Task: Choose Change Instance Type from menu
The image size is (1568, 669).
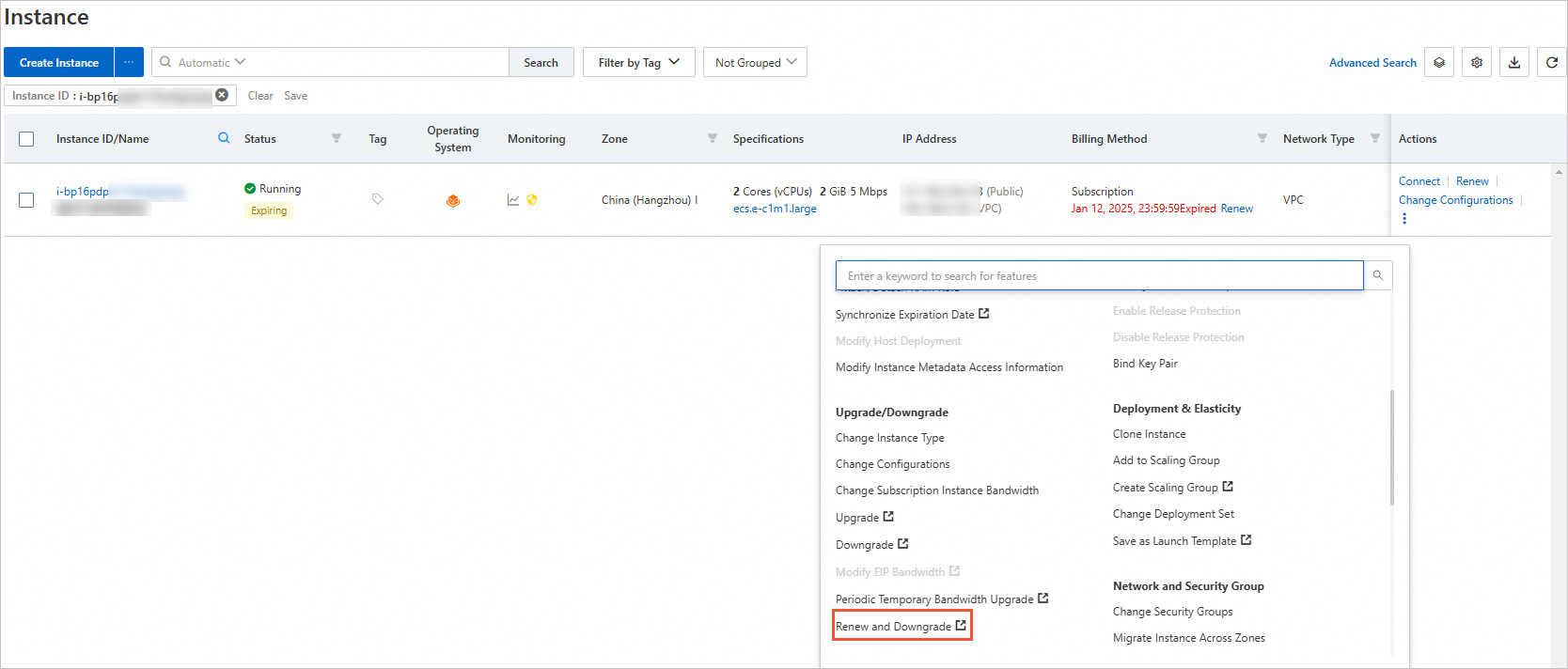Action: point(889,438)
